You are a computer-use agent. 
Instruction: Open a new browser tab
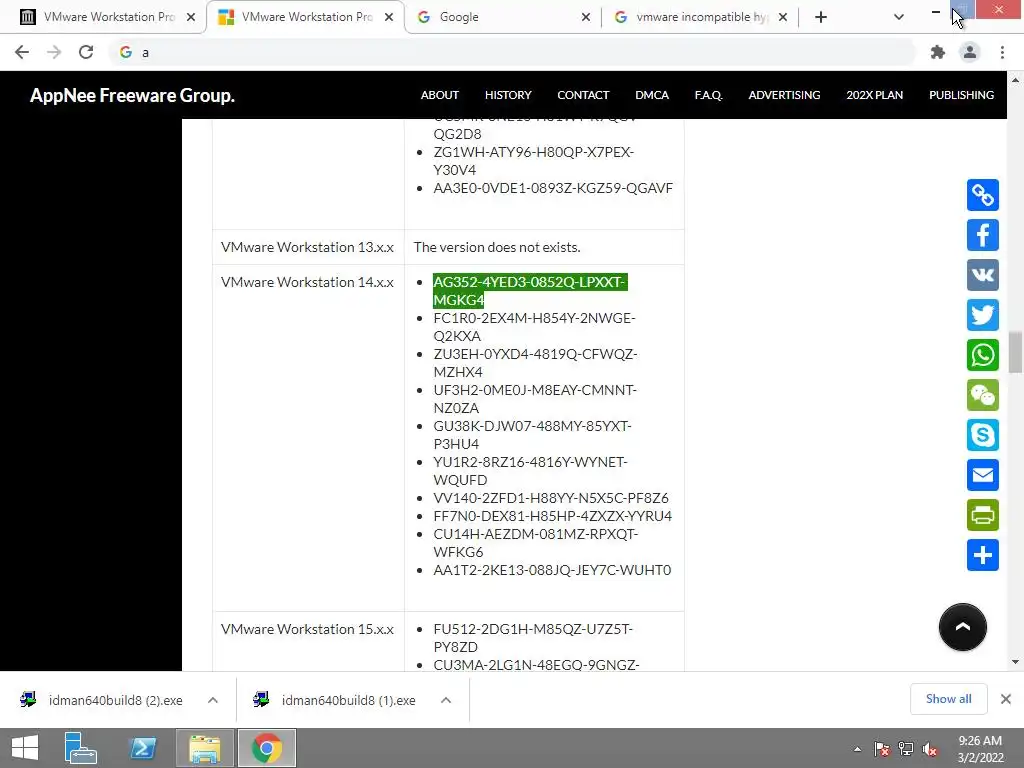pos(821,17)
